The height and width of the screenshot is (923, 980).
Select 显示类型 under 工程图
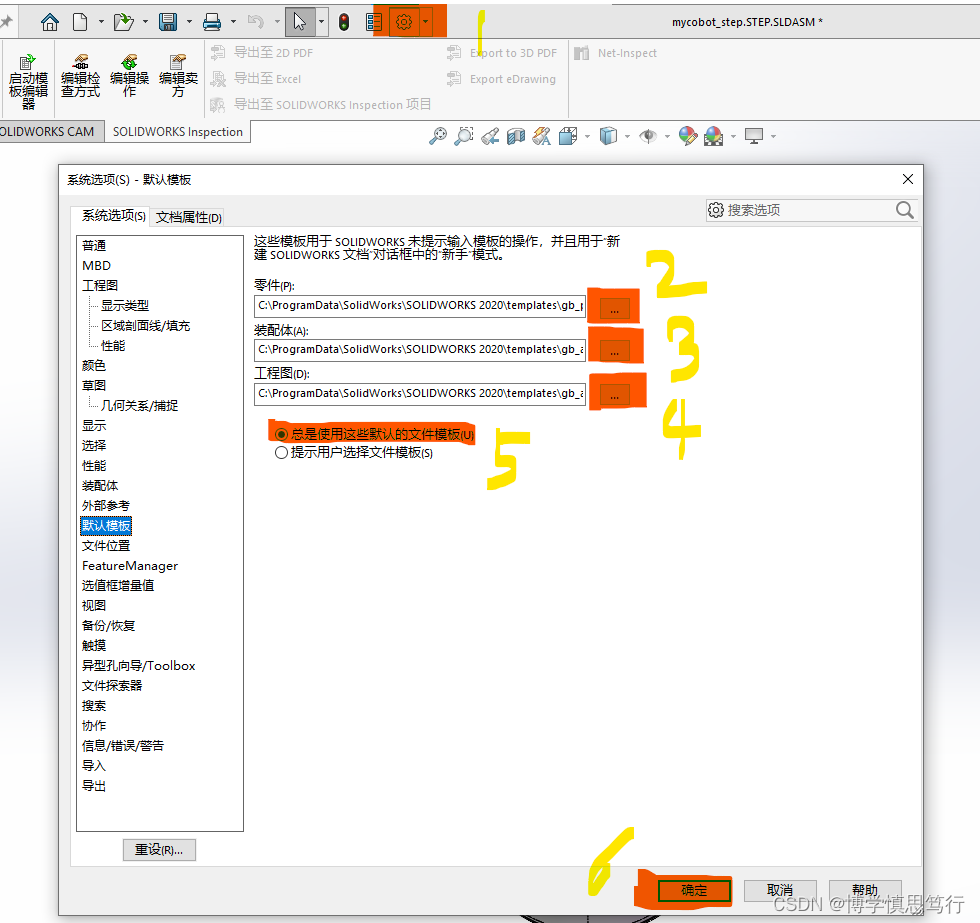[x=125, y=306]
